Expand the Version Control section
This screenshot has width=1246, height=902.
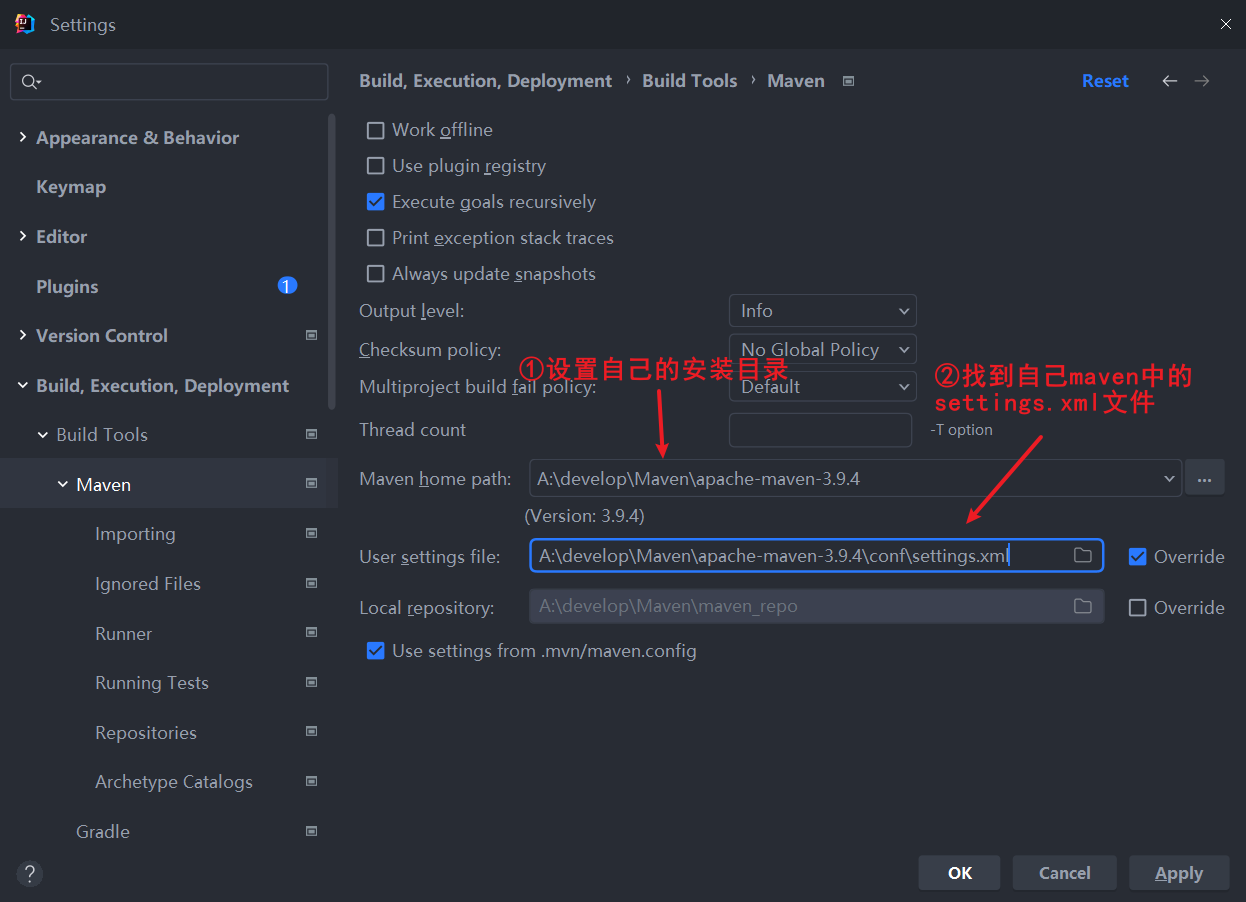22,336
